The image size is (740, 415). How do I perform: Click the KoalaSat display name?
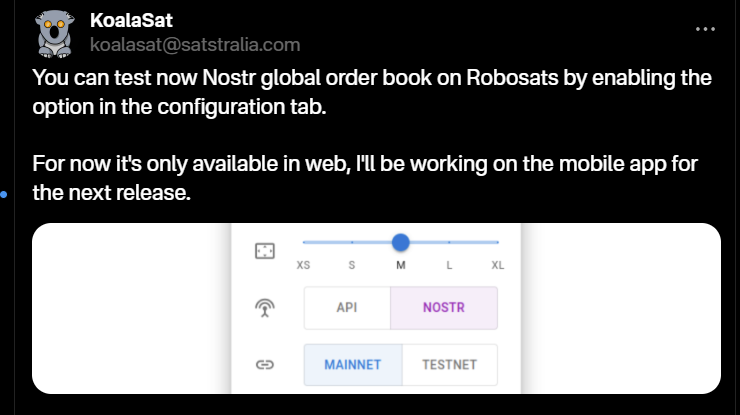point(131,20)
